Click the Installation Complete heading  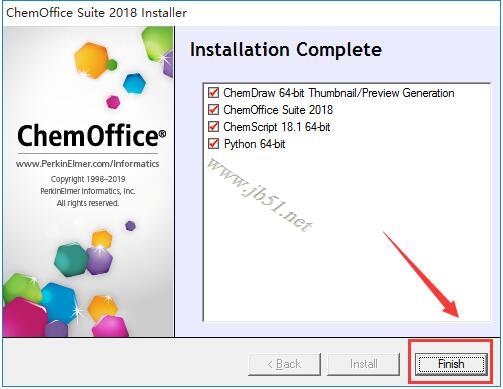(x=286, y=50)
